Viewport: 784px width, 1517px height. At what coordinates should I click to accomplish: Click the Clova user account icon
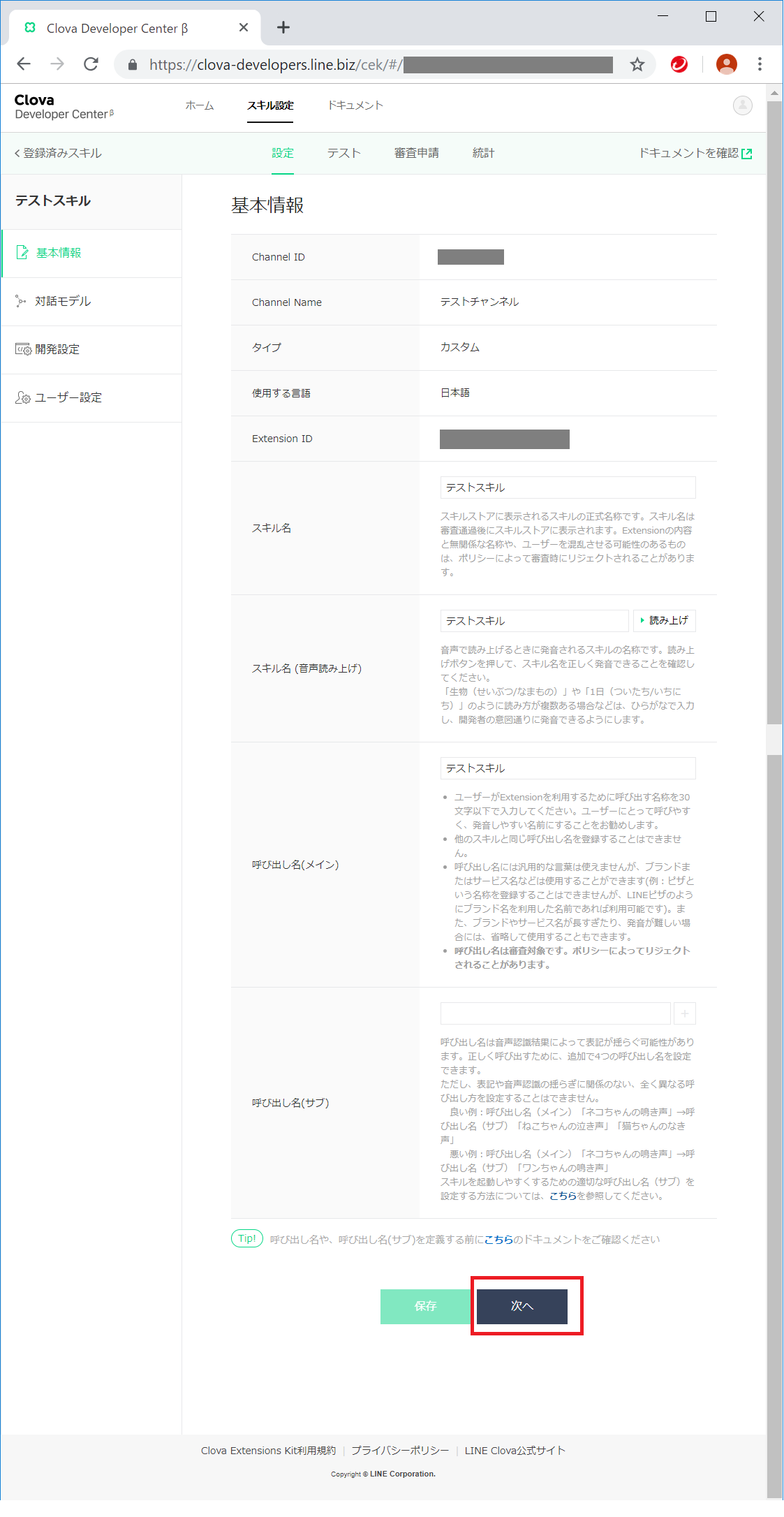[742, 105]
